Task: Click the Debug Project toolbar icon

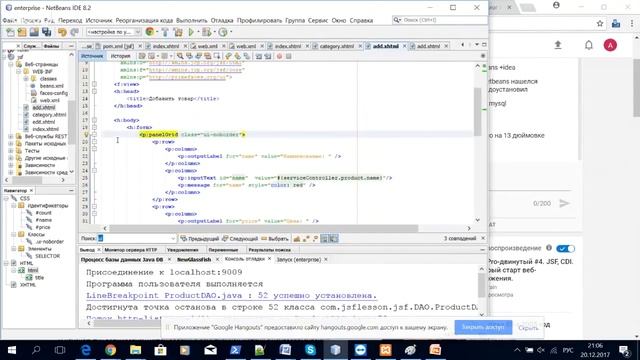Action: (x=207, y=32)
